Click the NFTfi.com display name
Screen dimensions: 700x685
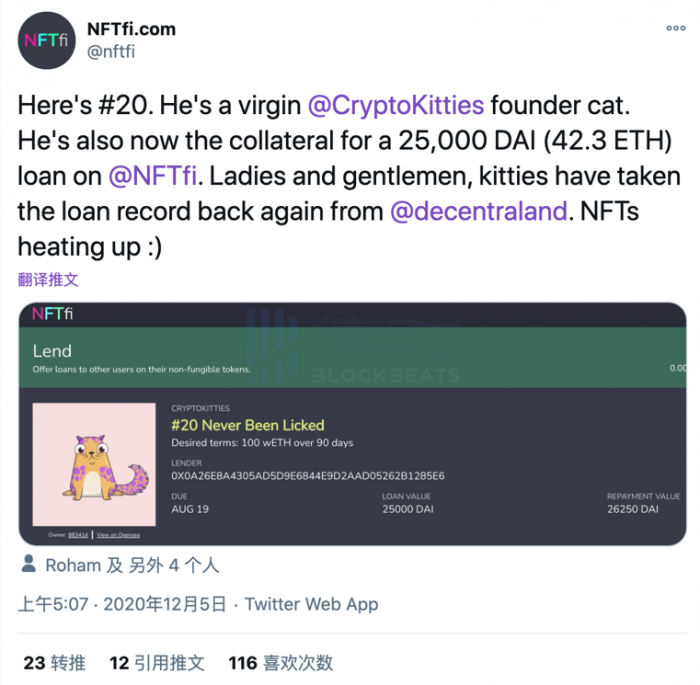(131, 29)
